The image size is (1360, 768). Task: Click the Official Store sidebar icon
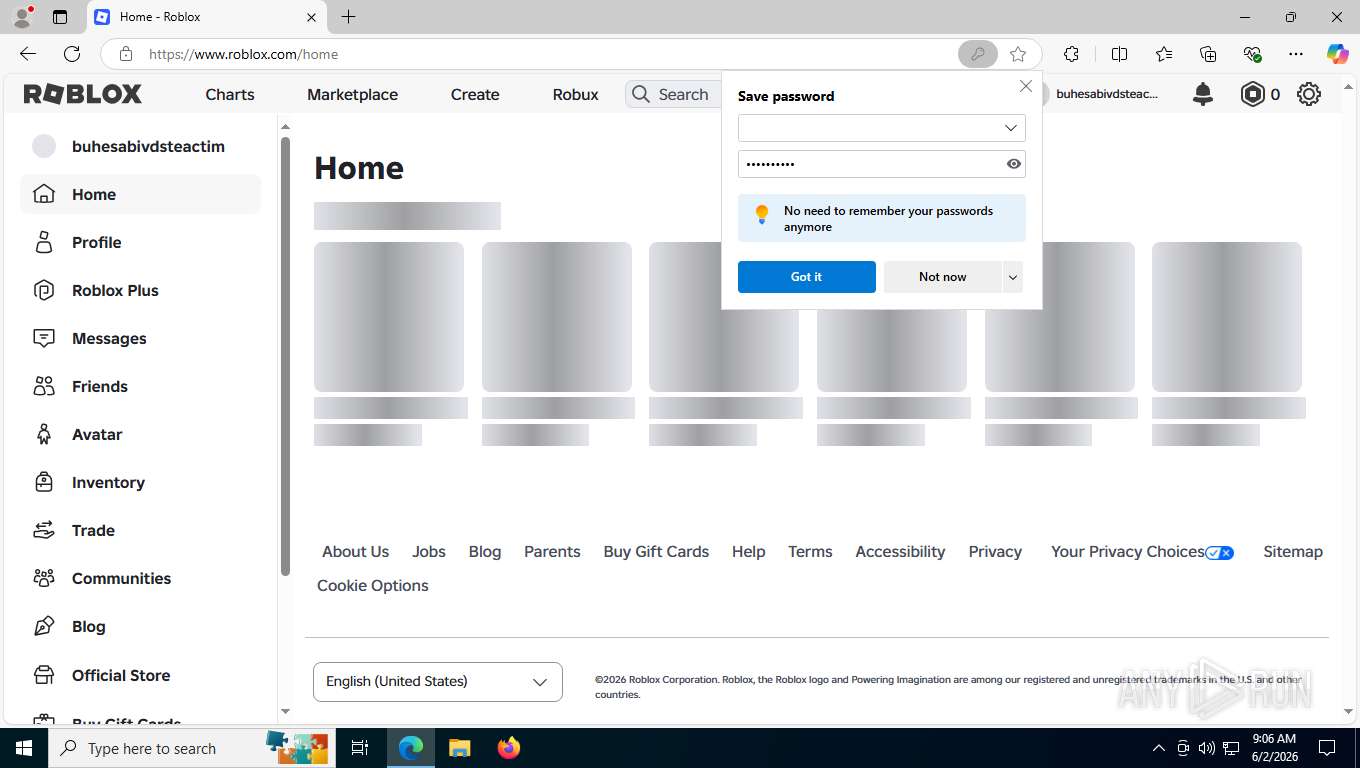coord(44,675)
